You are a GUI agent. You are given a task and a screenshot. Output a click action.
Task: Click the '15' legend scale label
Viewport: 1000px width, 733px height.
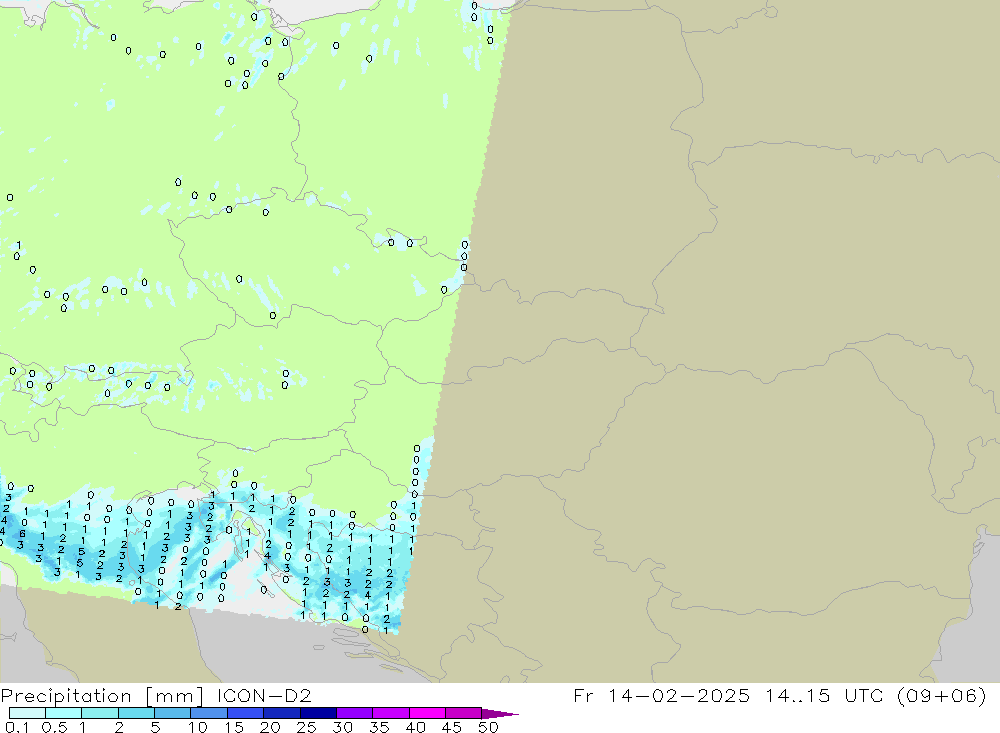(234, 727)
